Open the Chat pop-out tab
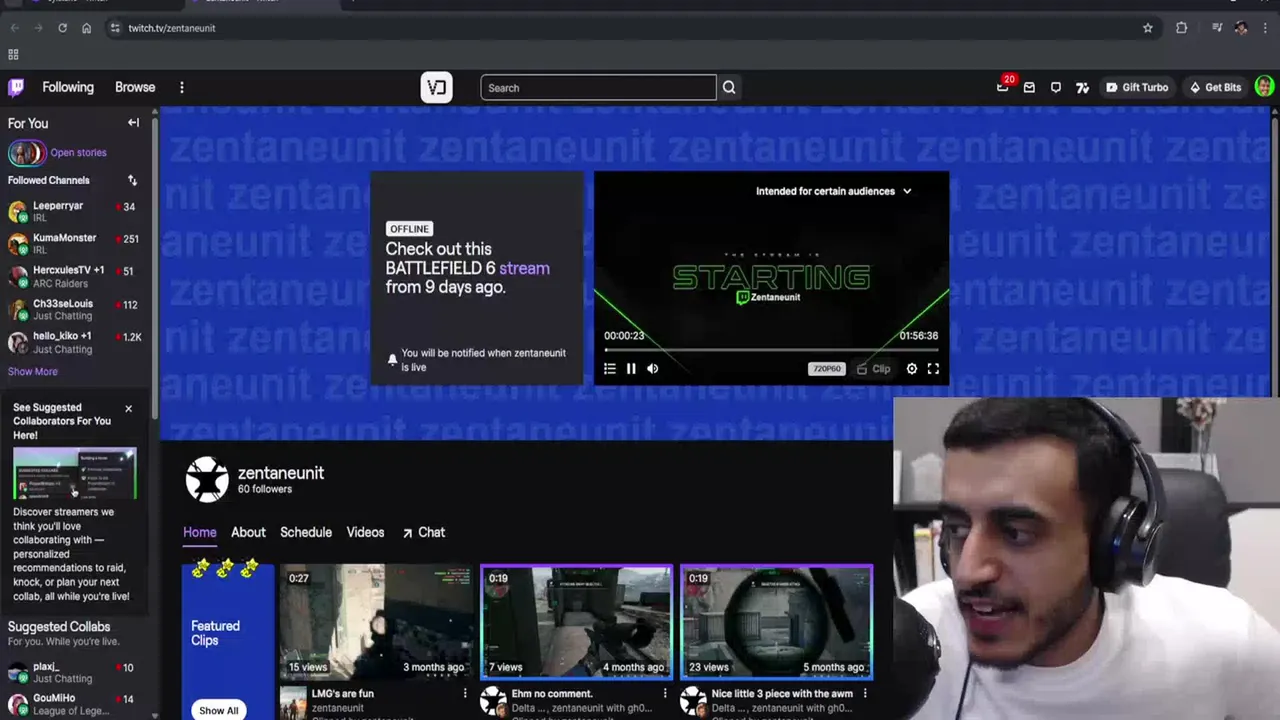The height and width of the screenshot is (720, 1280). coord(424,532)
